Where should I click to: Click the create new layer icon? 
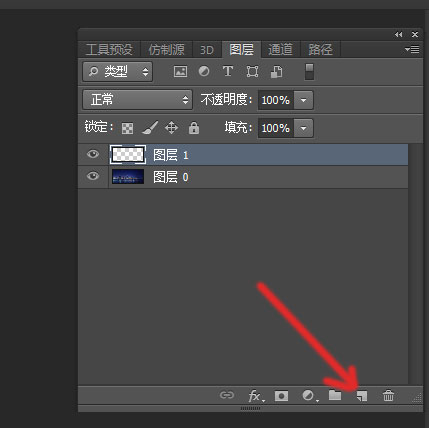(362, 396)
